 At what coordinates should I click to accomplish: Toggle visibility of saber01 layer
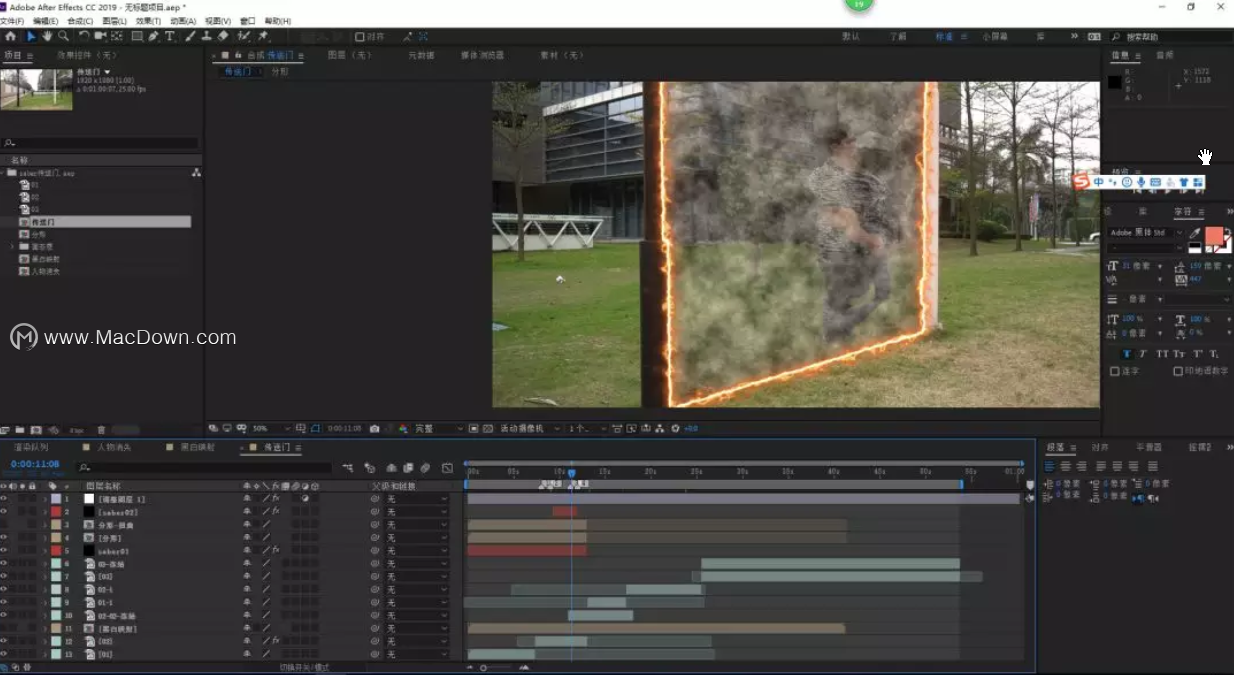click(x=4, y=551)
